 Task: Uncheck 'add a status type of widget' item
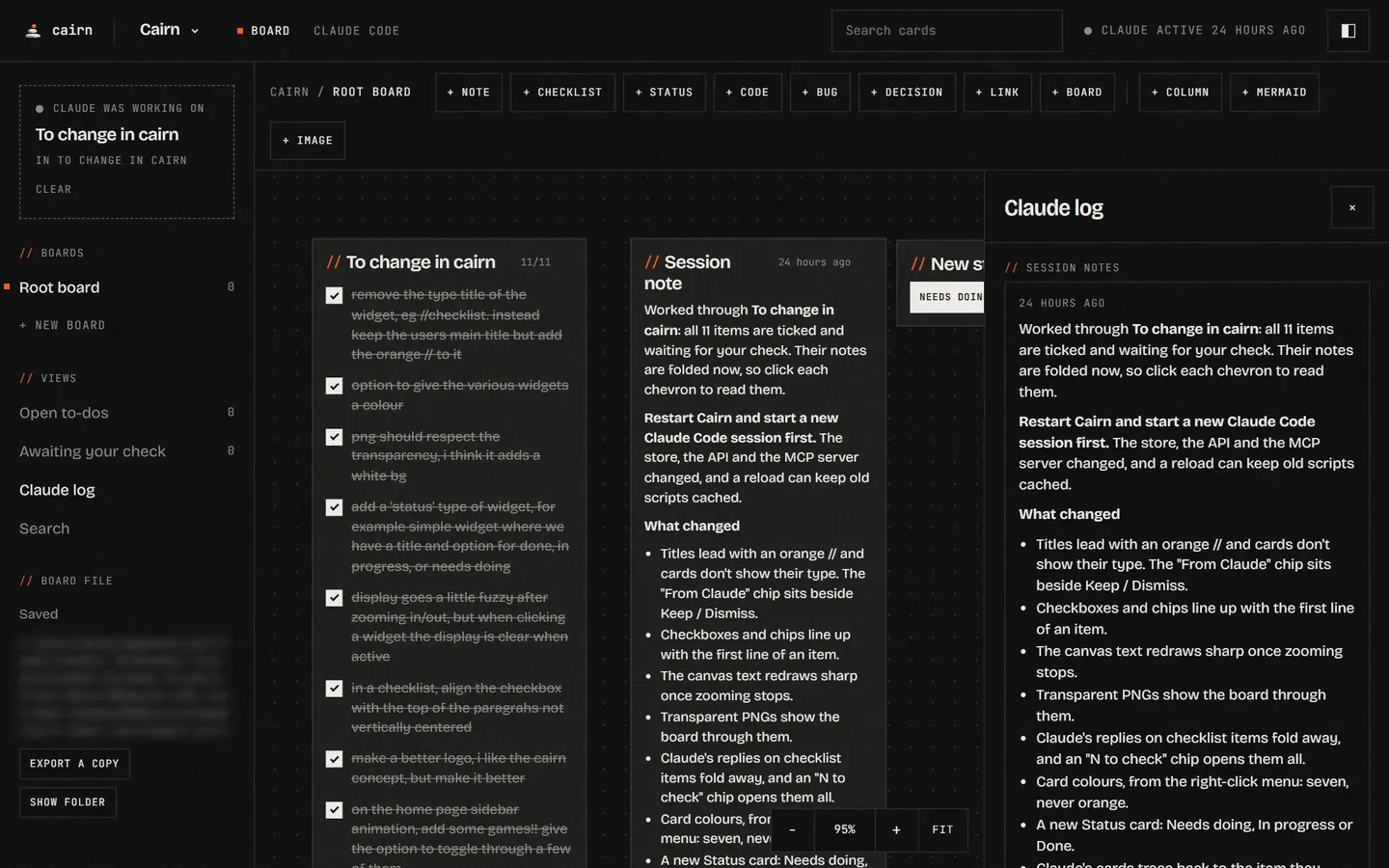pos(334,507)
